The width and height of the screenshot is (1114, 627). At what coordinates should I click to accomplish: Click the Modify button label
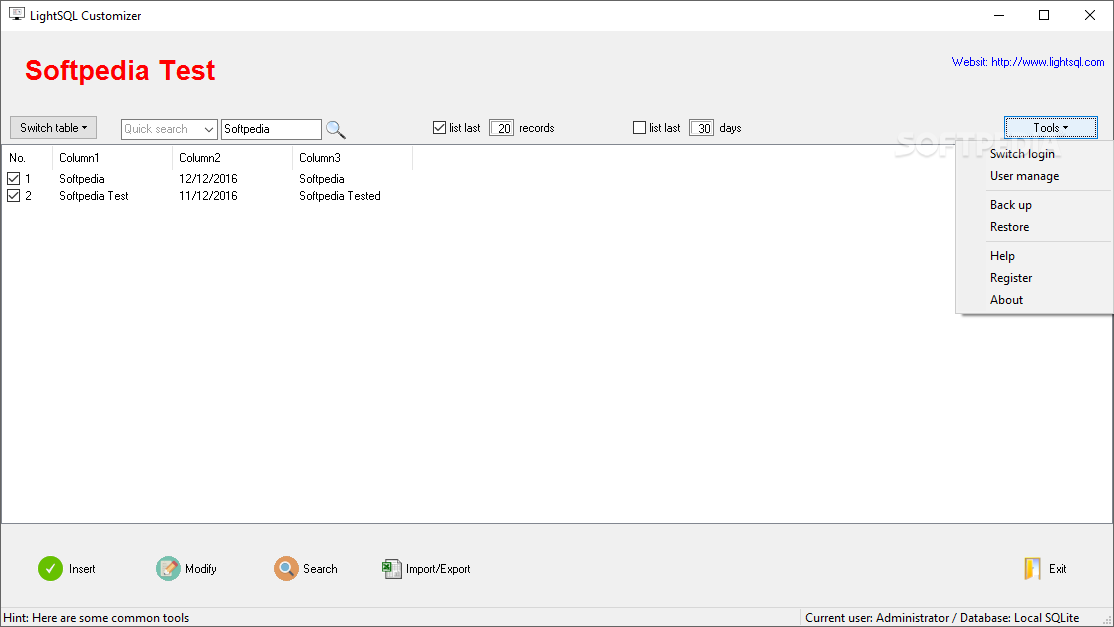(x=200, y=569)
